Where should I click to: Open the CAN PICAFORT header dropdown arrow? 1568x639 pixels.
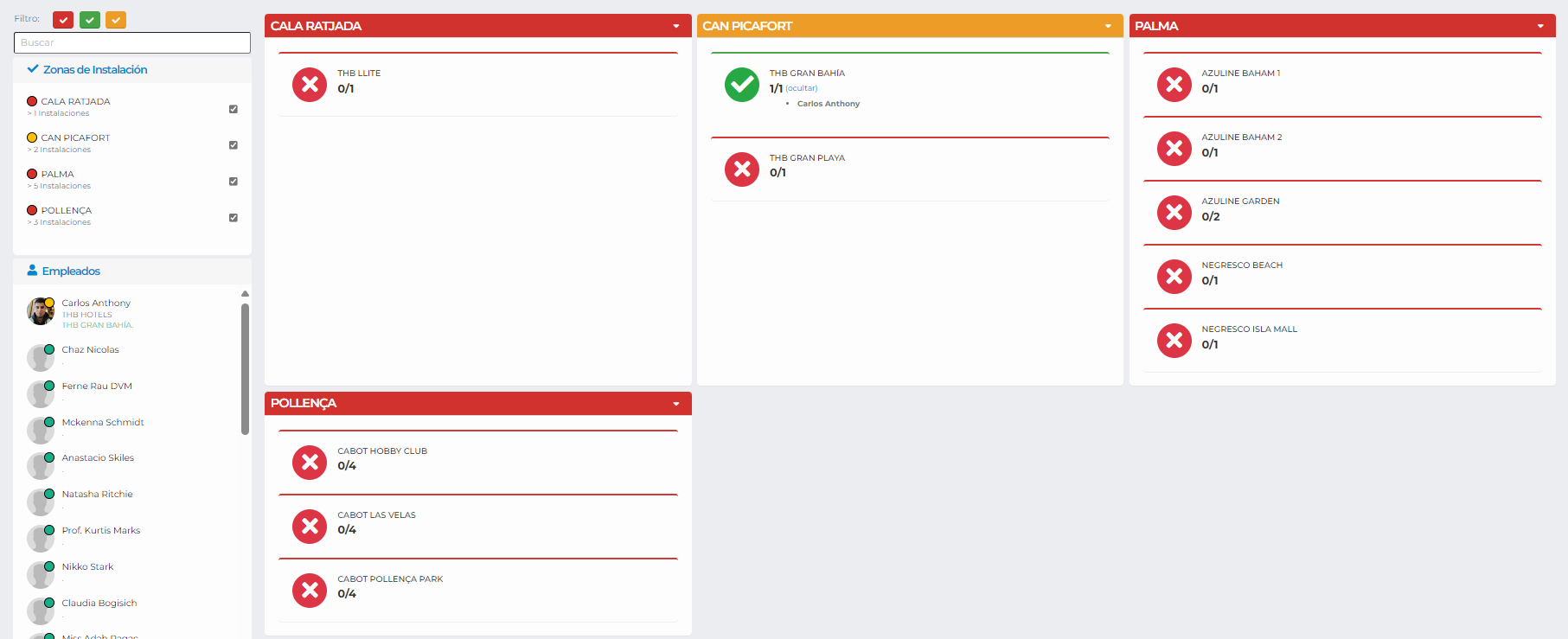pyautogui.click(x=1108, y=26)
